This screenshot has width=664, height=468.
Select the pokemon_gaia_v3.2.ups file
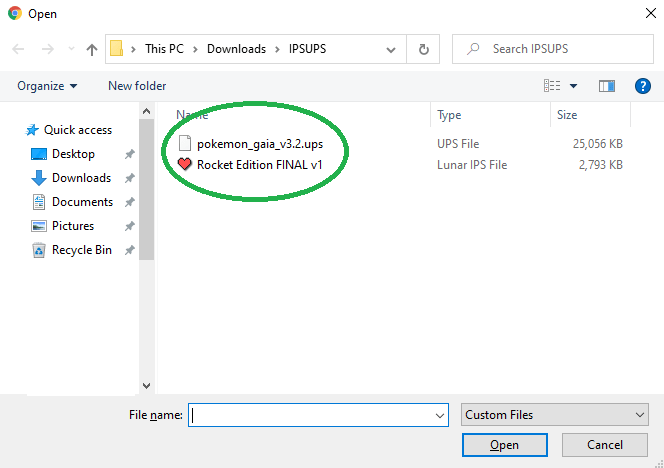(x=260, y=144)
